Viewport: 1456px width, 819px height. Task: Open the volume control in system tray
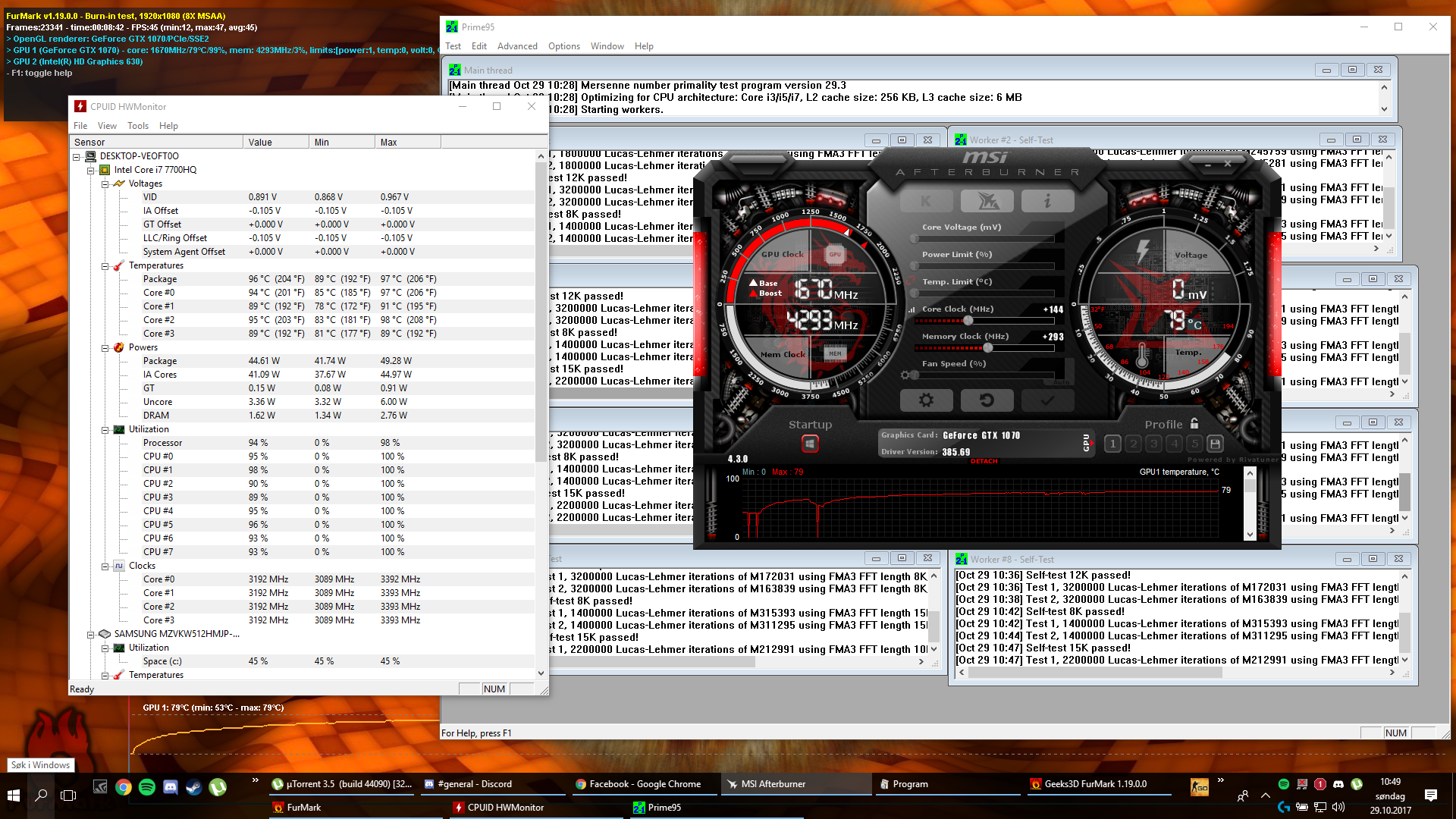[1338, 807]
